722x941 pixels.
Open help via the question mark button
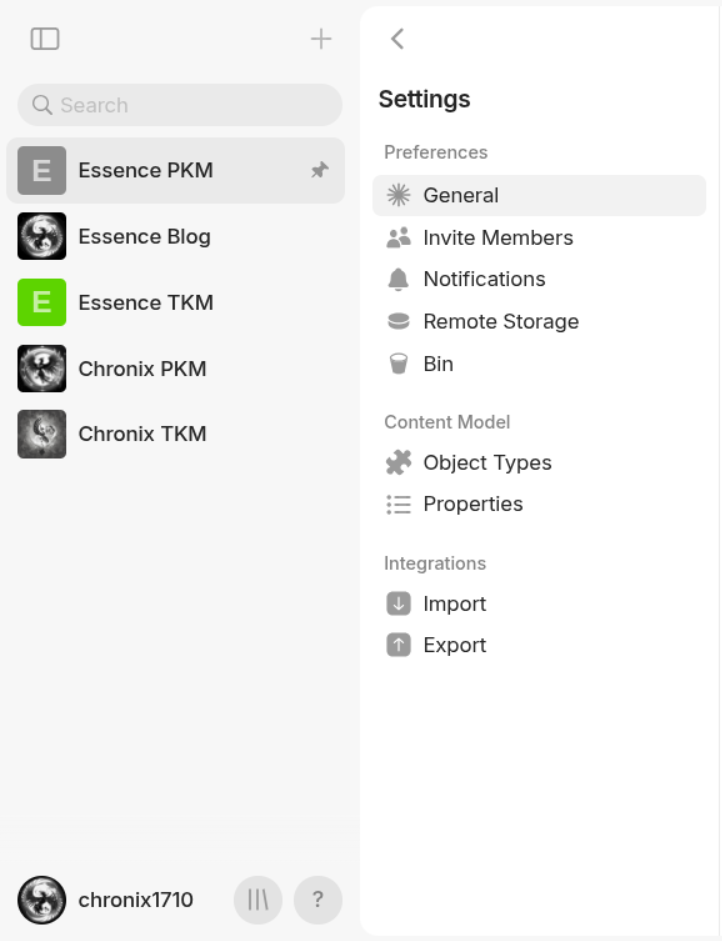point(318,899)
